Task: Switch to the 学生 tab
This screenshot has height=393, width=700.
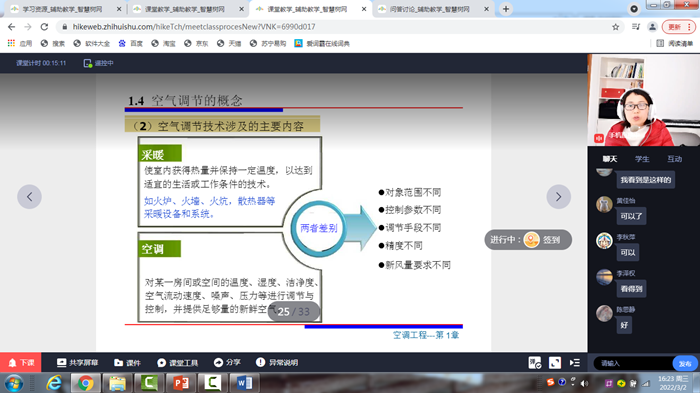Action: point(642,159)
